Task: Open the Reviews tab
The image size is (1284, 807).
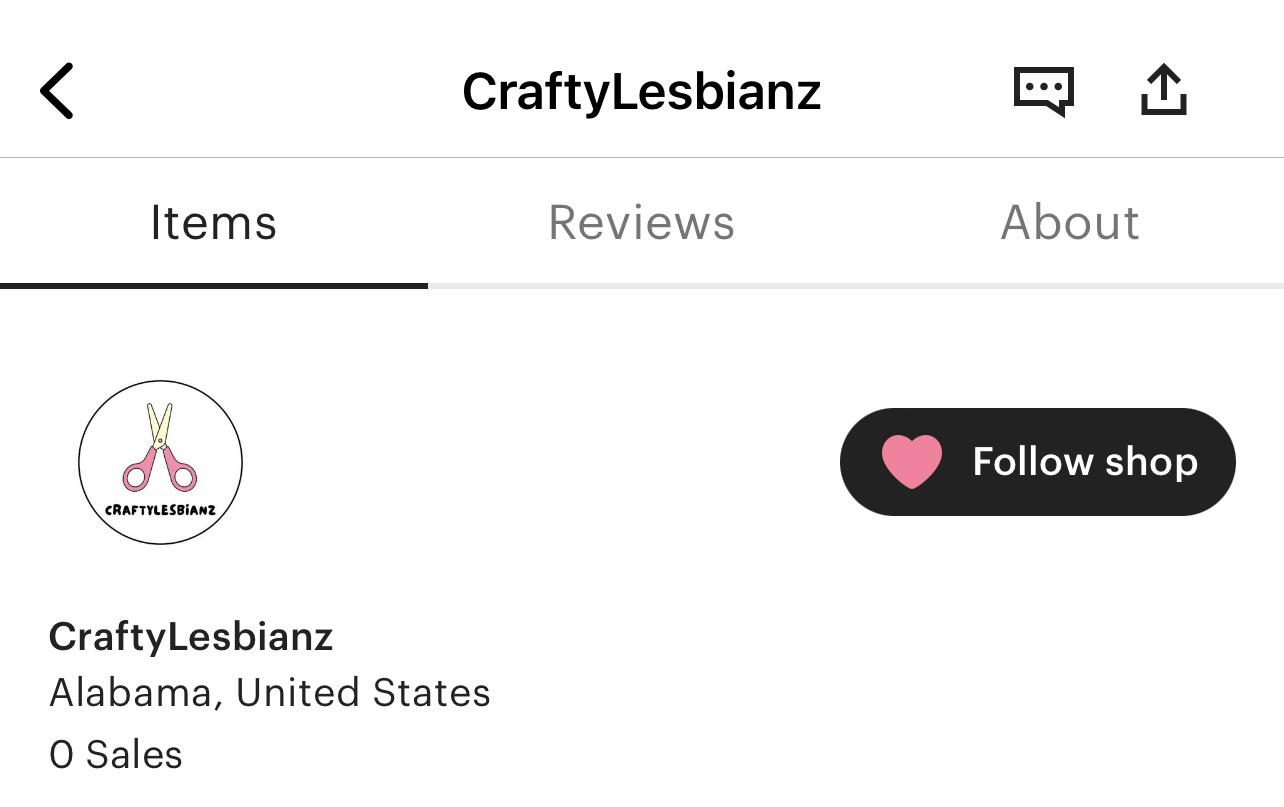Action: [641, 222]
